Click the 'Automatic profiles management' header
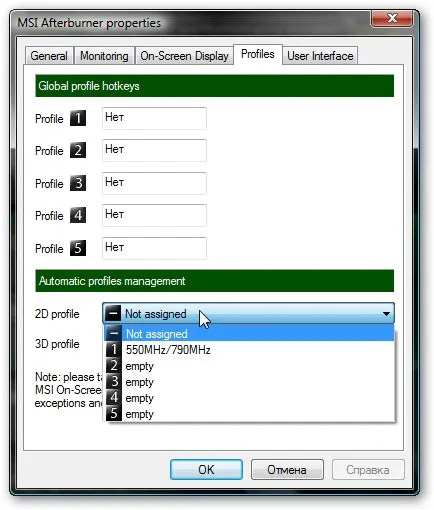Viewport: 434px width, 510px height. pos(214,281)
